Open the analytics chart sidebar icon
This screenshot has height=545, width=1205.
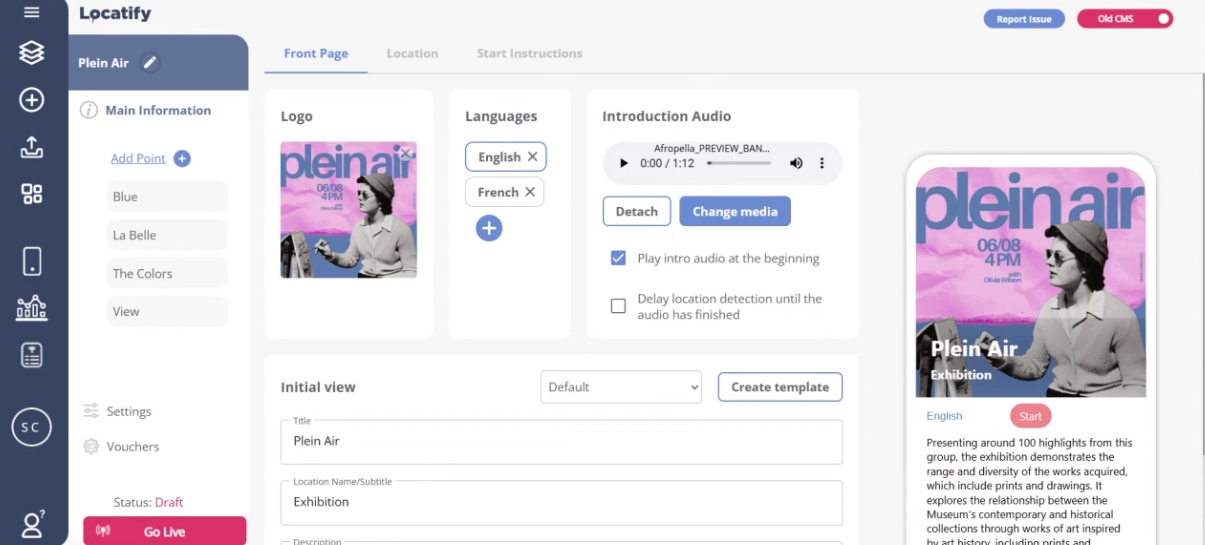click(32, 308)
